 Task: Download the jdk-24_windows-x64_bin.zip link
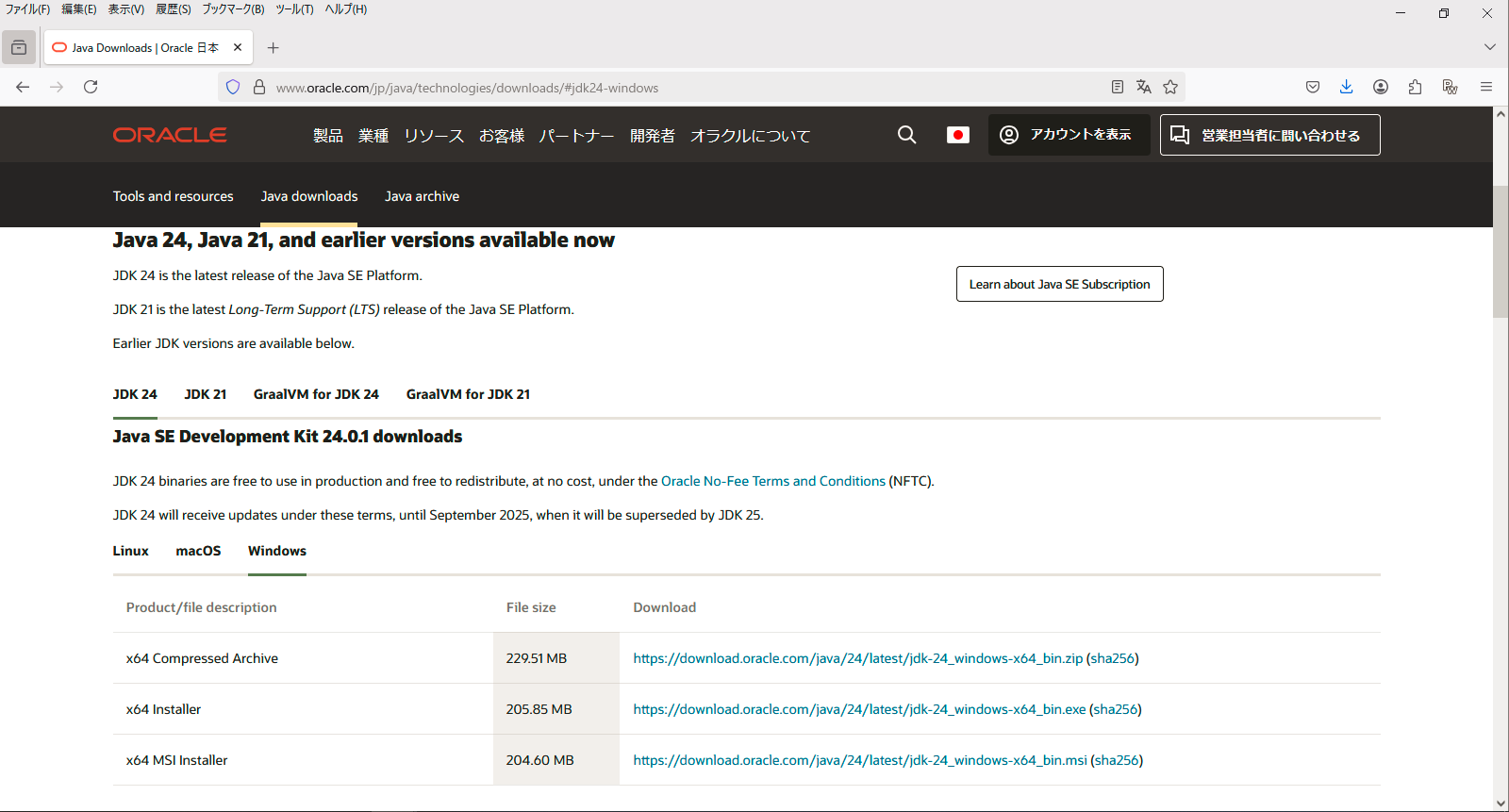858,658
